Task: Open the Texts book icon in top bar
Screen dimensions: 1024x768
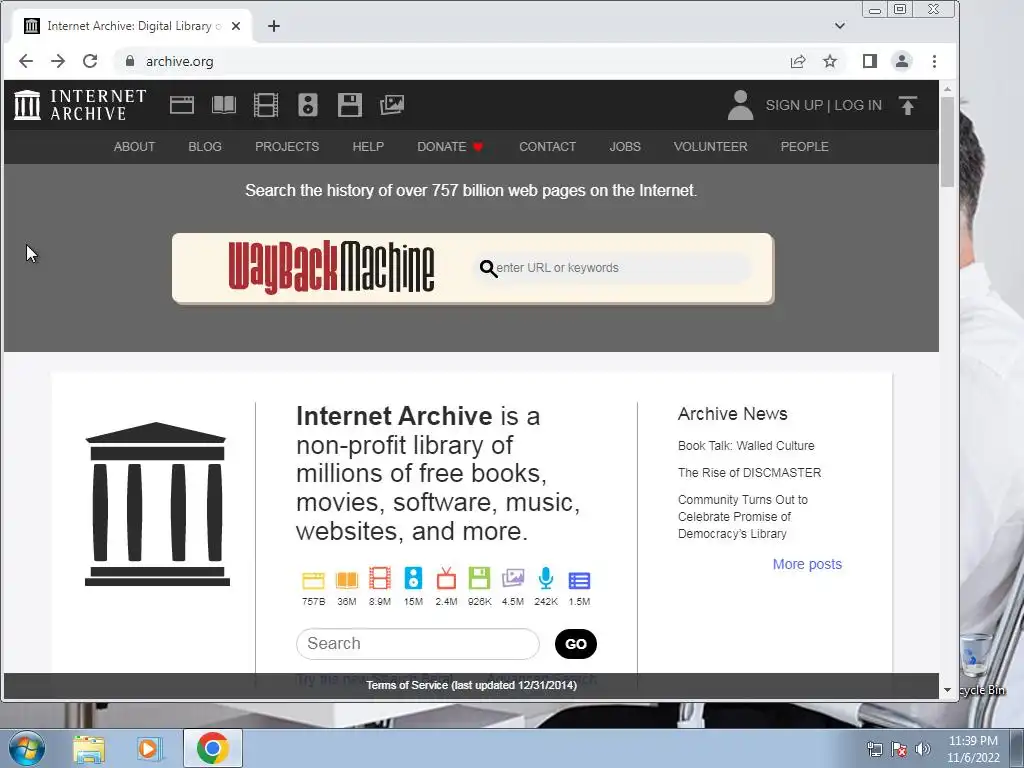Action: coord(224,105)
